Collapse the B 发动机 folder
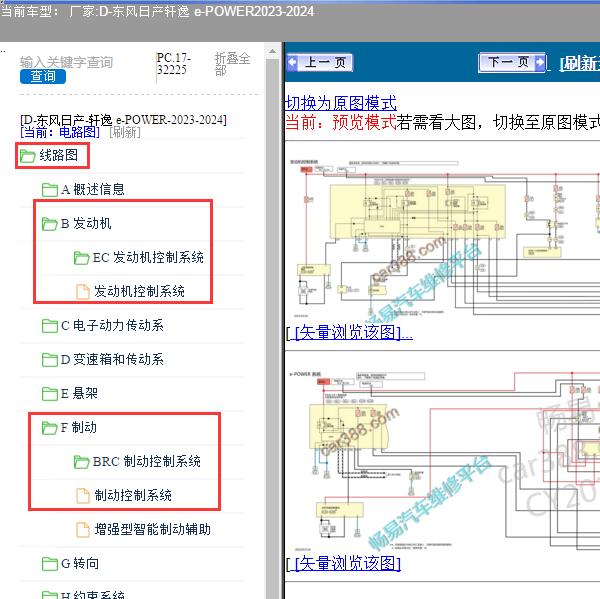This screenshot has width=600, height=599. click(86, 224)
